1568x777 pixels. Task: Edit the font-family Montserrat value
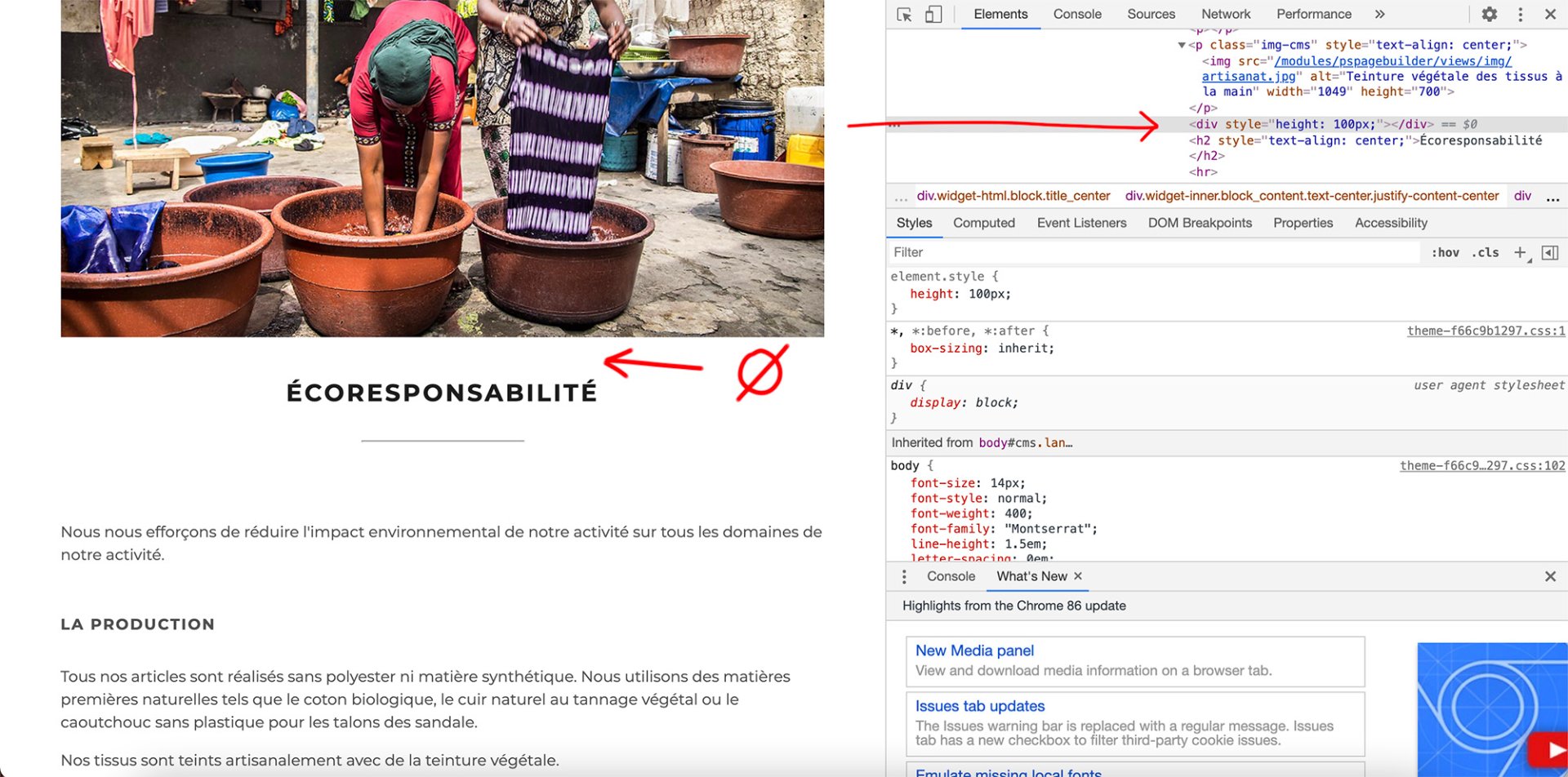[x=1047, y=528]
